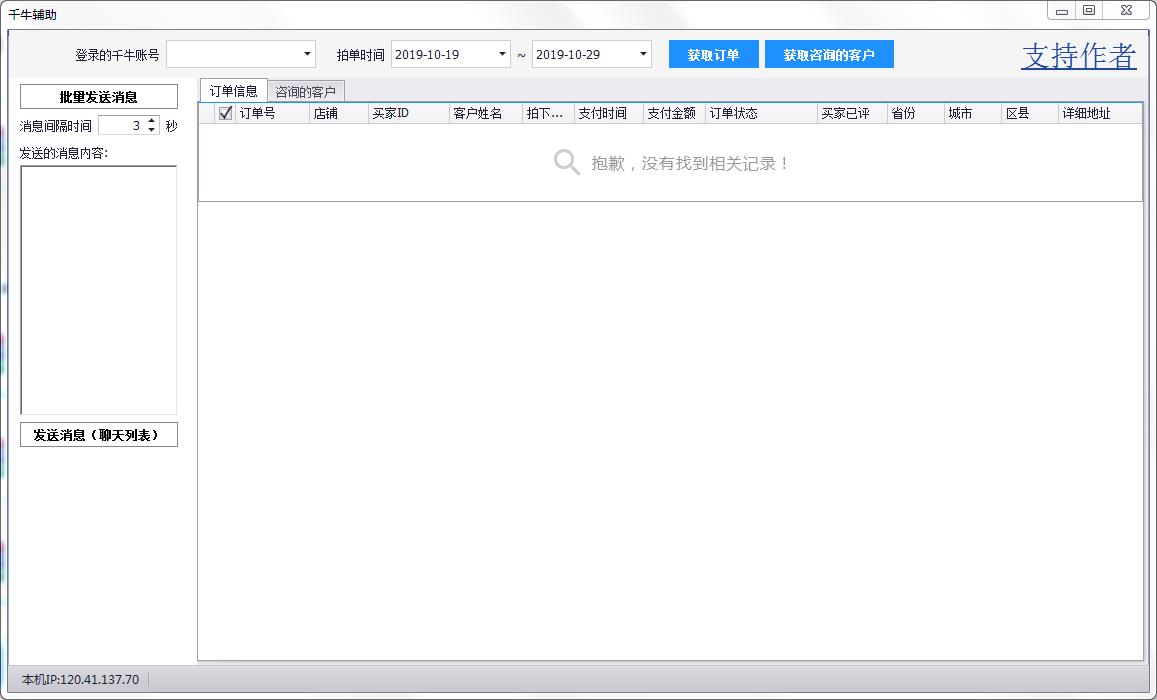The image size is (1157, 700).
Task: Expand the end date 2019-10-29 picker
Action: [x=643, y=54]
